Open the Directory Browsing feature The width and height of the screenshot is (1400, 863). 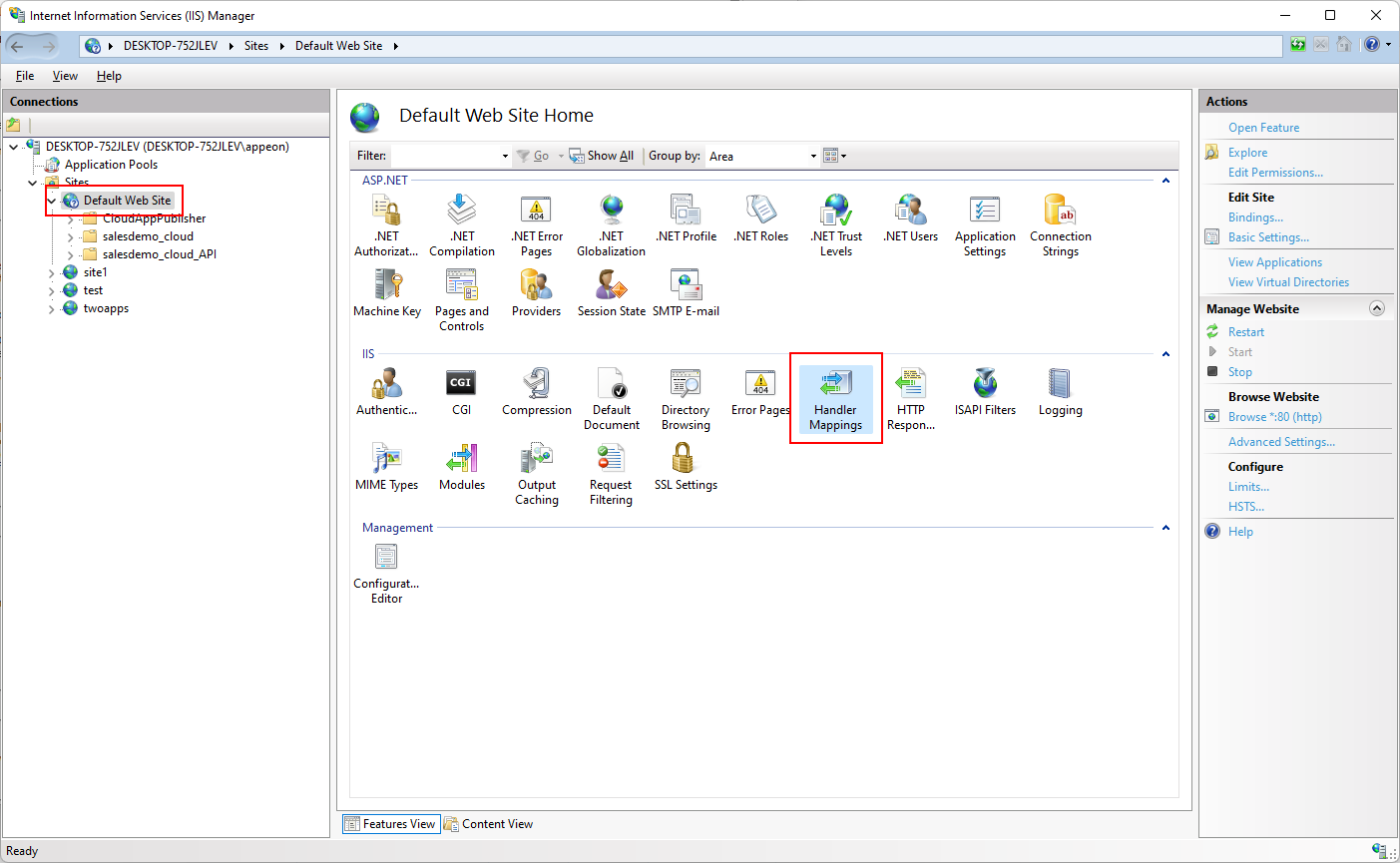pos(686,398)
